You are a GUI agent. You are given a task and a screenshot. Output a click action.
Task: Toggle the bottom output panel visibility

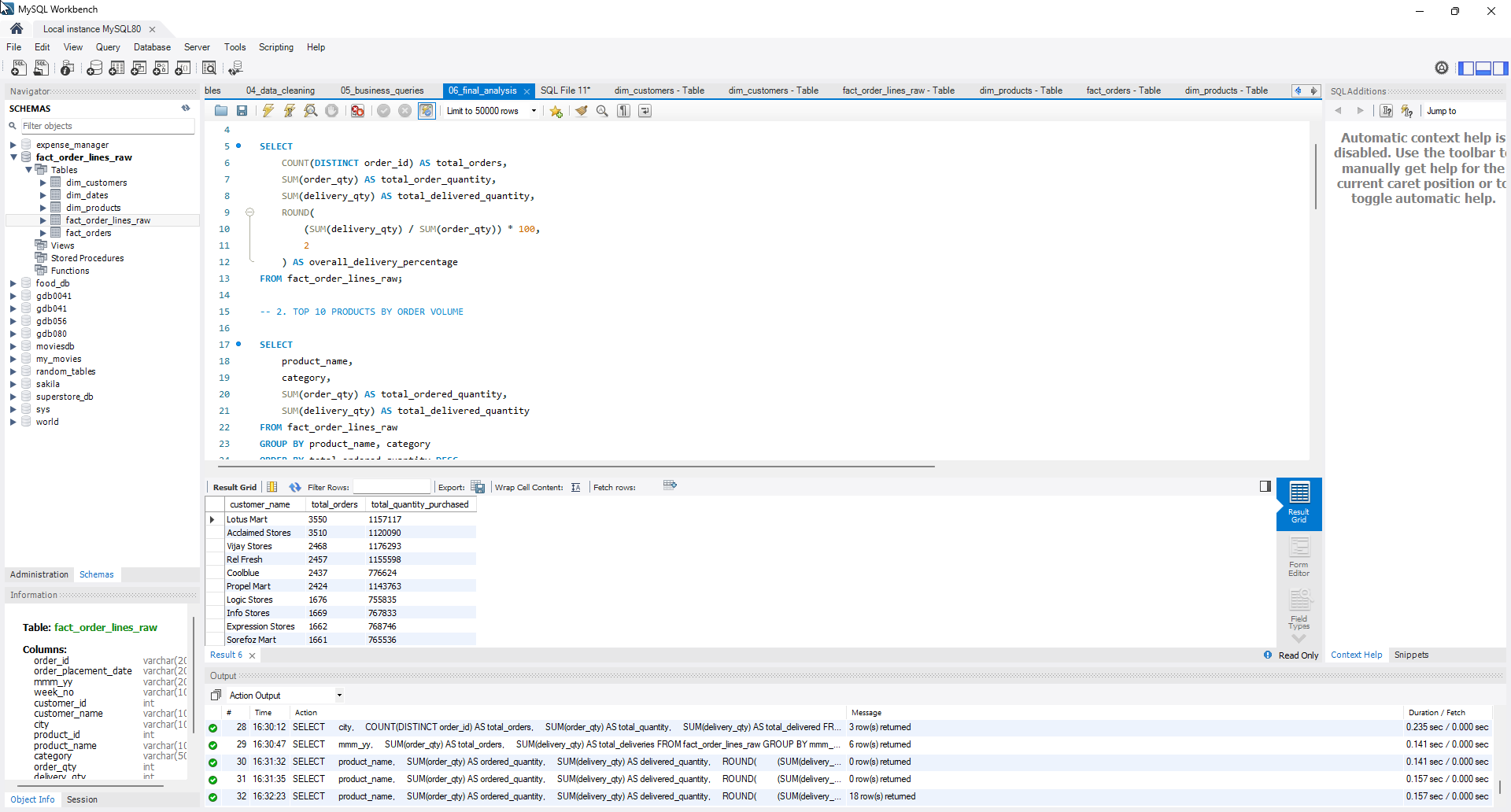coord(1483,68)
